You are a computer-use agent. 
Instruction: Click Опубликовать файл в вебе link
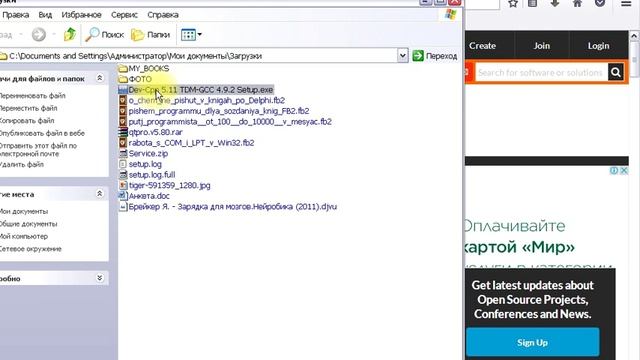click(42, 133)
